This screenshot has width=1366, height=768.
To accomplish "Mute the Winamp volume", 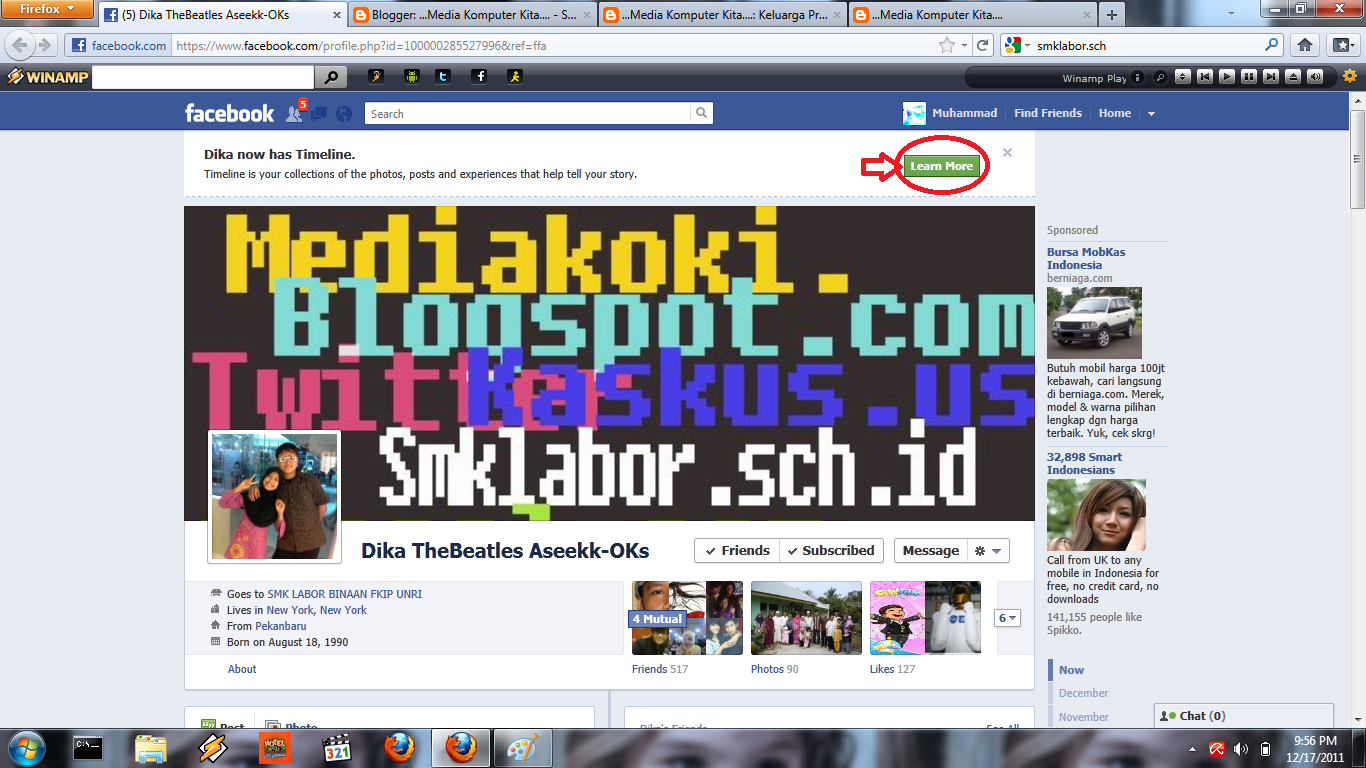I will (1314, 76).
